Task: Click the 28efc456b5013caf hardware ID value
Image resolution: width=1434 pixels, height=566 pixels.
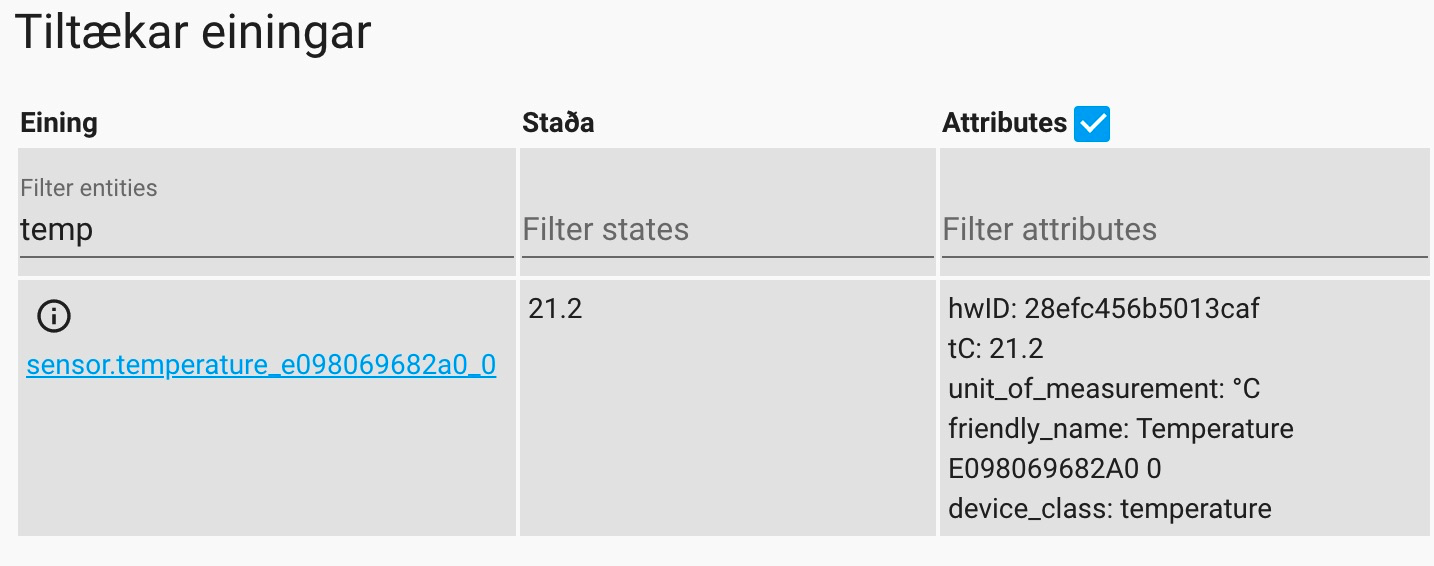Action: pos(1142,309)
